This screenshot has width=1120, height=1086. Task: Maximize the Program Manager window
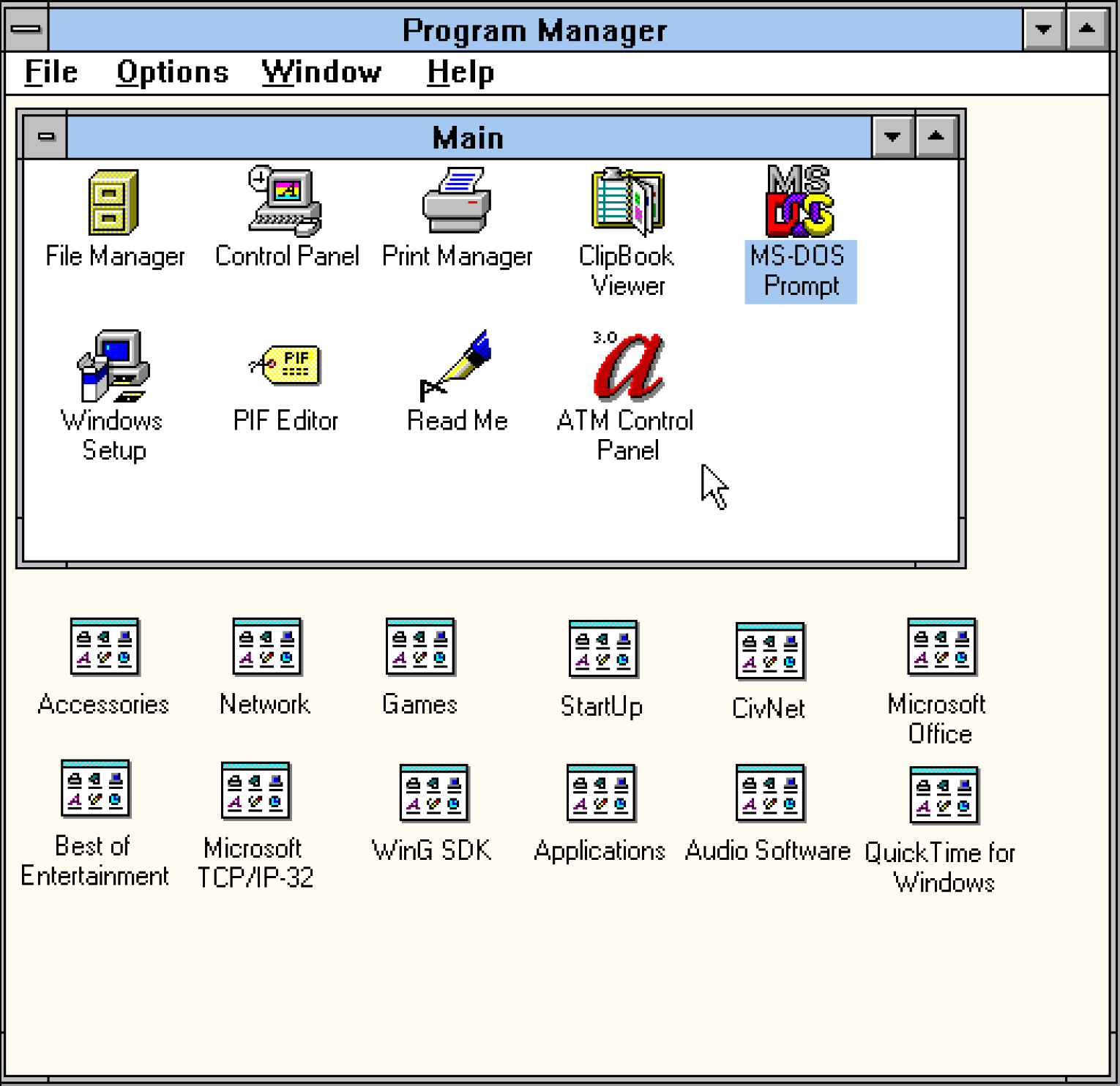pos(1087,29)
